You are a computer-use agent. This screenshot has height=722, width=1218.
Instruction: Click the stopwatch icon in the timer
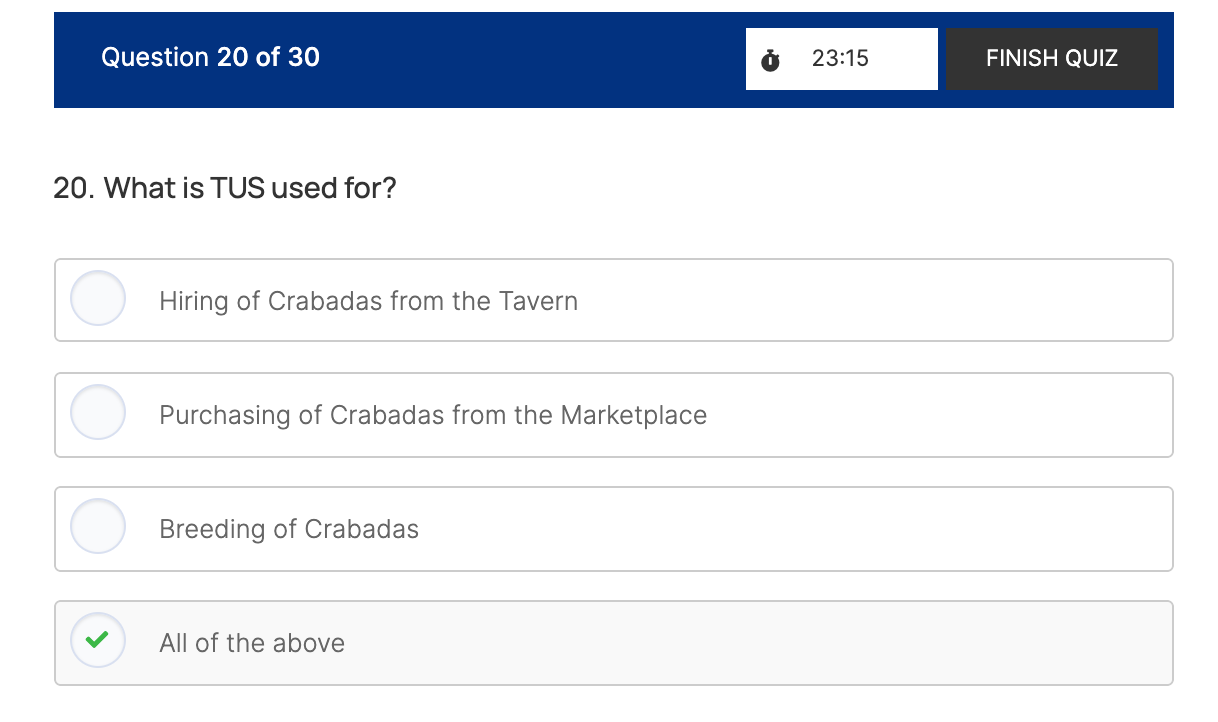click(x=770, y=60)
